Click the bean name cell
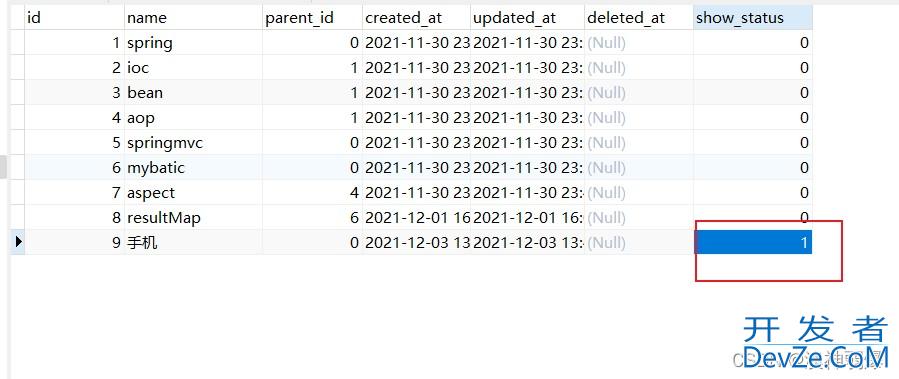 pos(193,93)
